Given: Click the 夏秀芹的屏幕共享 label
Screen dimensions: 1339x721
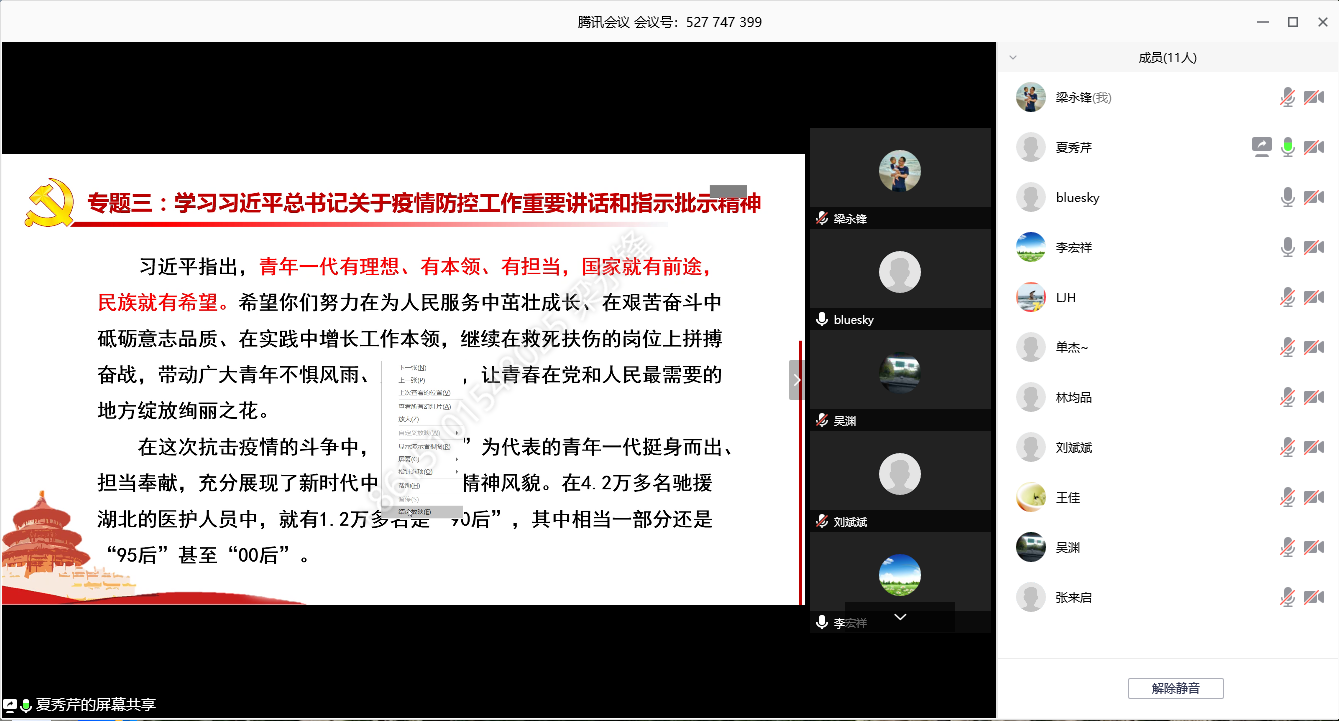Looking at the screenshot, I should coord(96,705).
